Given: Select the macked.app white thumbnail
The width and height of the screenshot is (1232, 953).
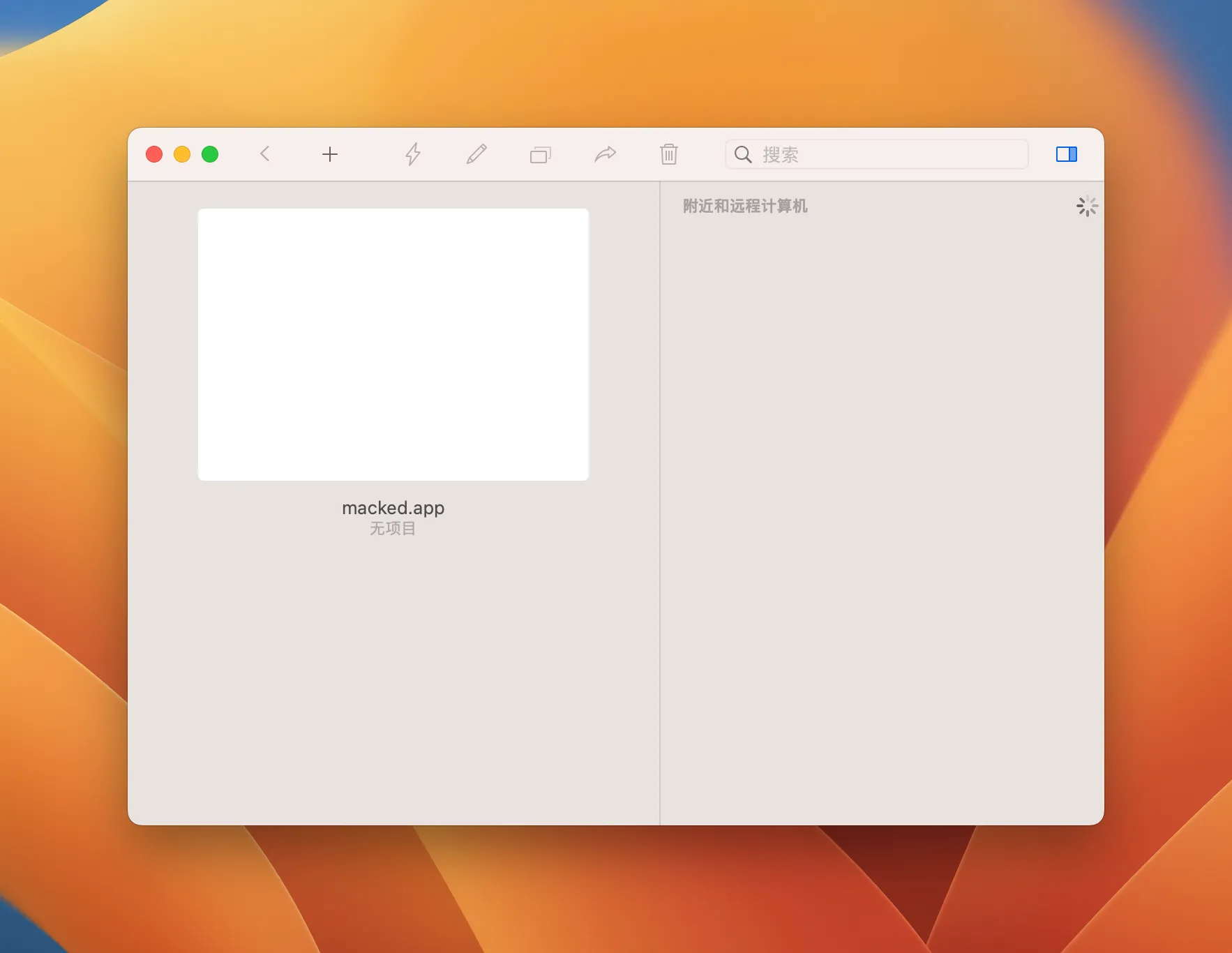Looking at the screenshot, I should (393, 344).
